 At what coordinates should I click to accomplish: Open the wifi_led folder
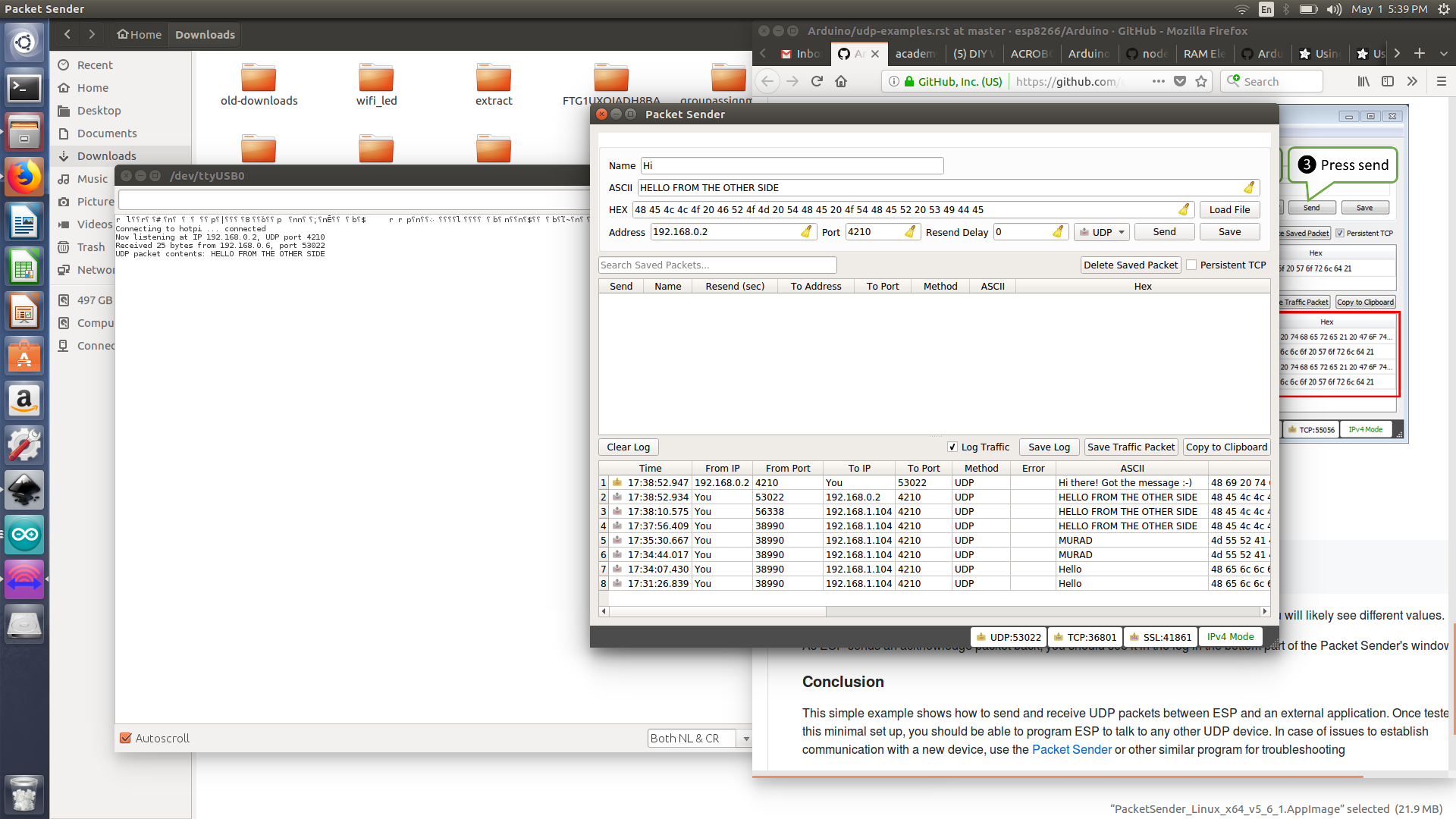click(x=376, y=85)
